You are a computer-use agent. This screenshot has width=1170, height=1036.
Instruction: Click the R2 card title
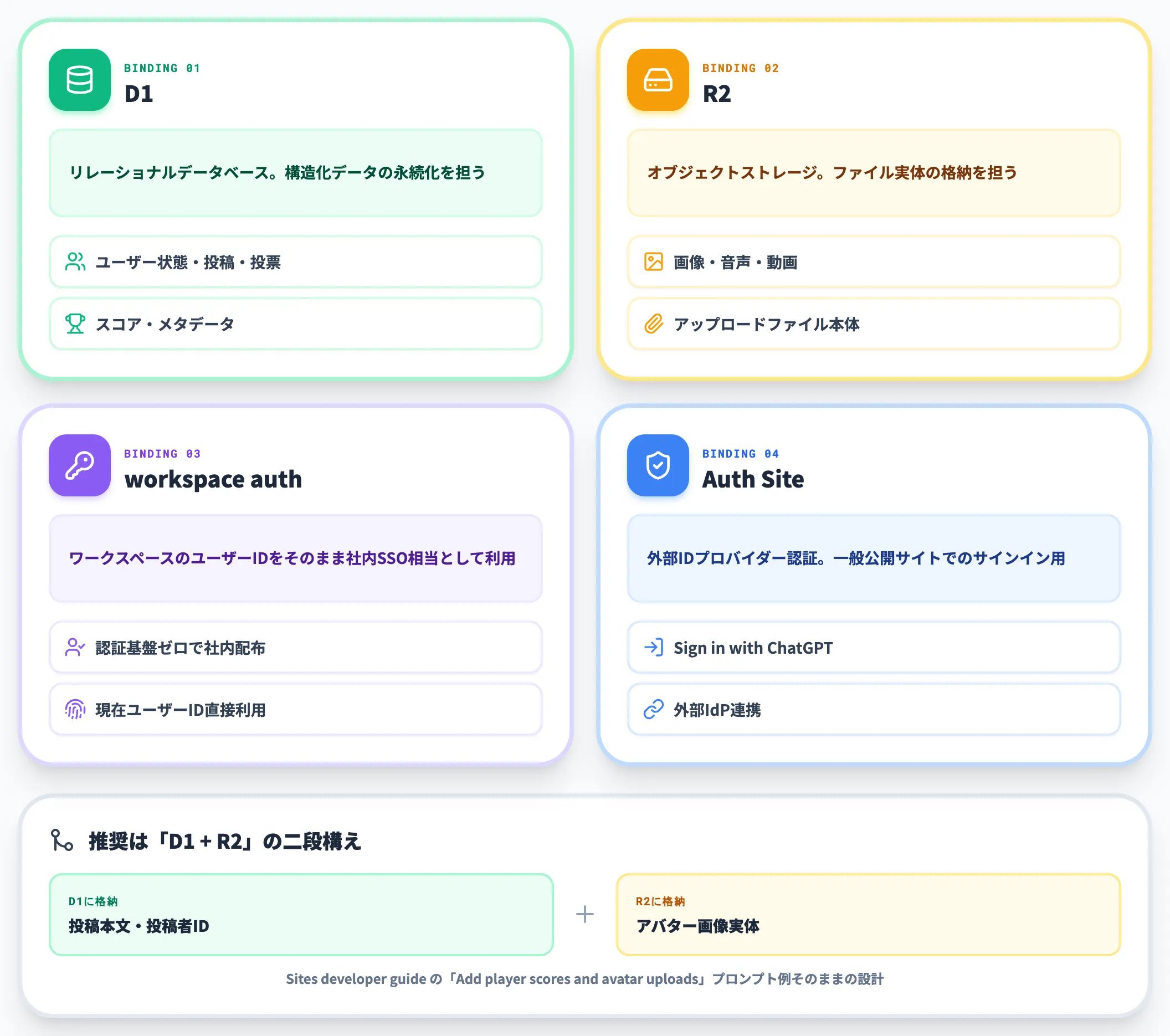(717, 94)
